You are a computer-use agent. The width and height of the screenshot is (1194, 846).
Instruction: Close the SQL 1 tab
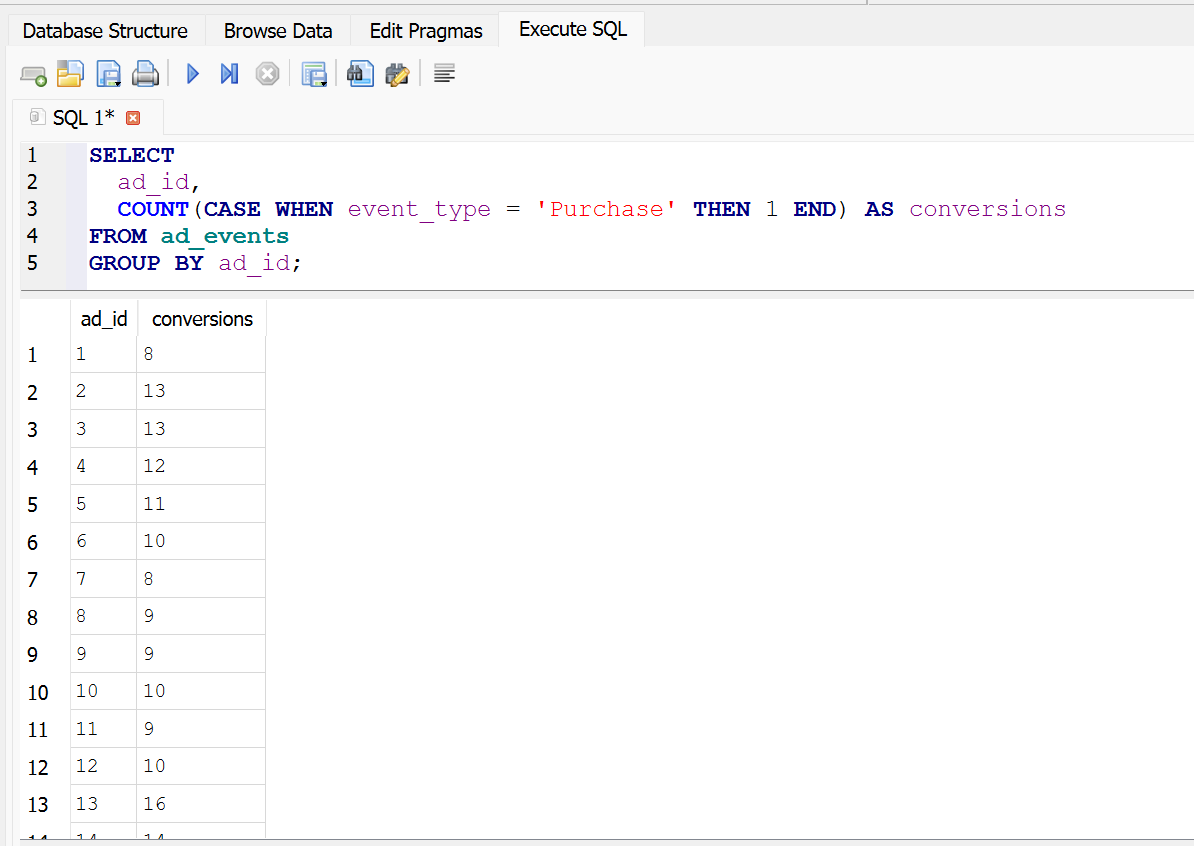[x=133, y=118]
